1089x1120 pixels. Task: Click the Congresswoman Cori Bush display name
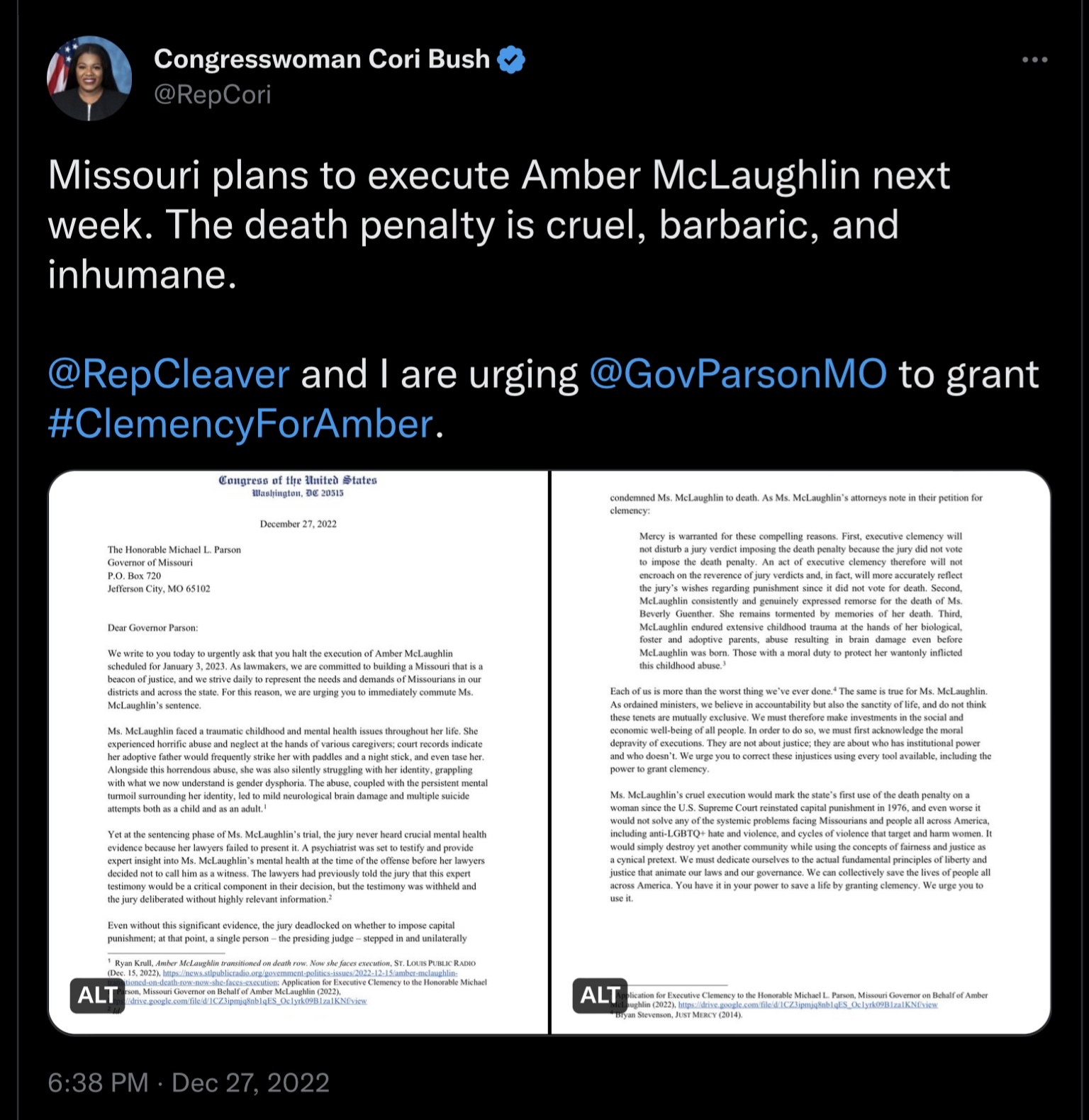[x=322, y=59]
